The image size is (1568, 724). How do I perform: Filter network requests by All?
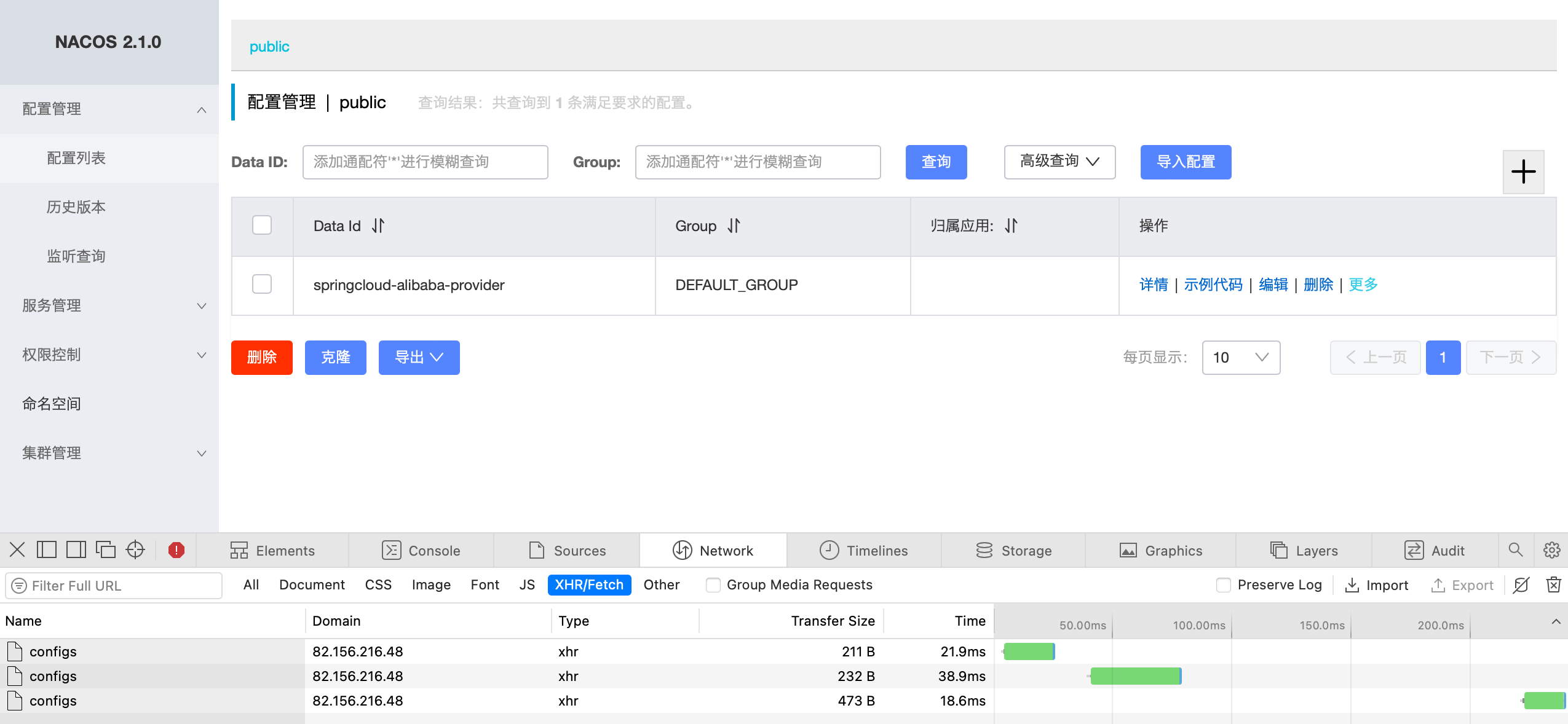coord(251,584)
